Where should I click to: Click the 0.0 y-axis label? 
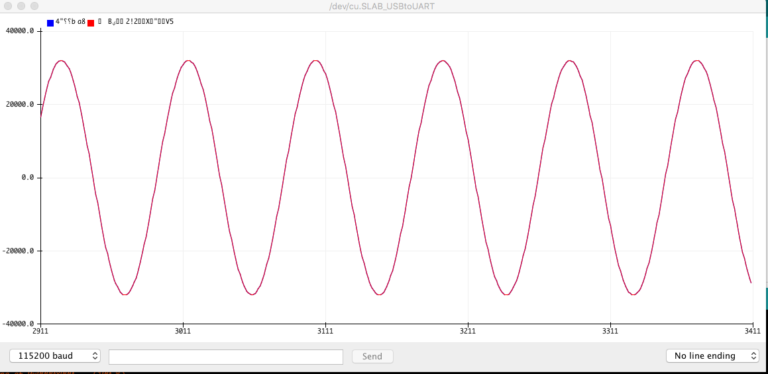[x=28, y=178]
